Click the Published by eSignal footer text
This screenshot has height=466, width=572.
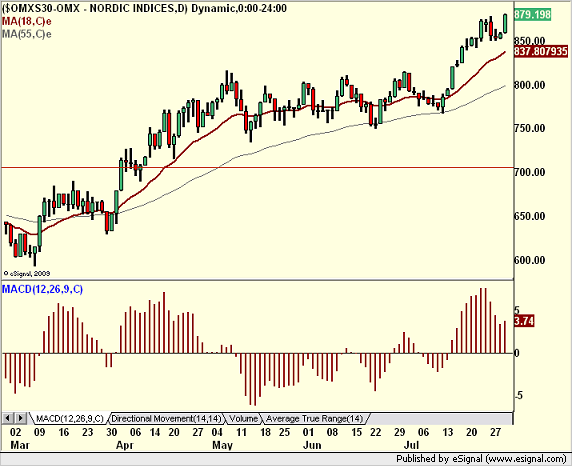coord(482,459)
